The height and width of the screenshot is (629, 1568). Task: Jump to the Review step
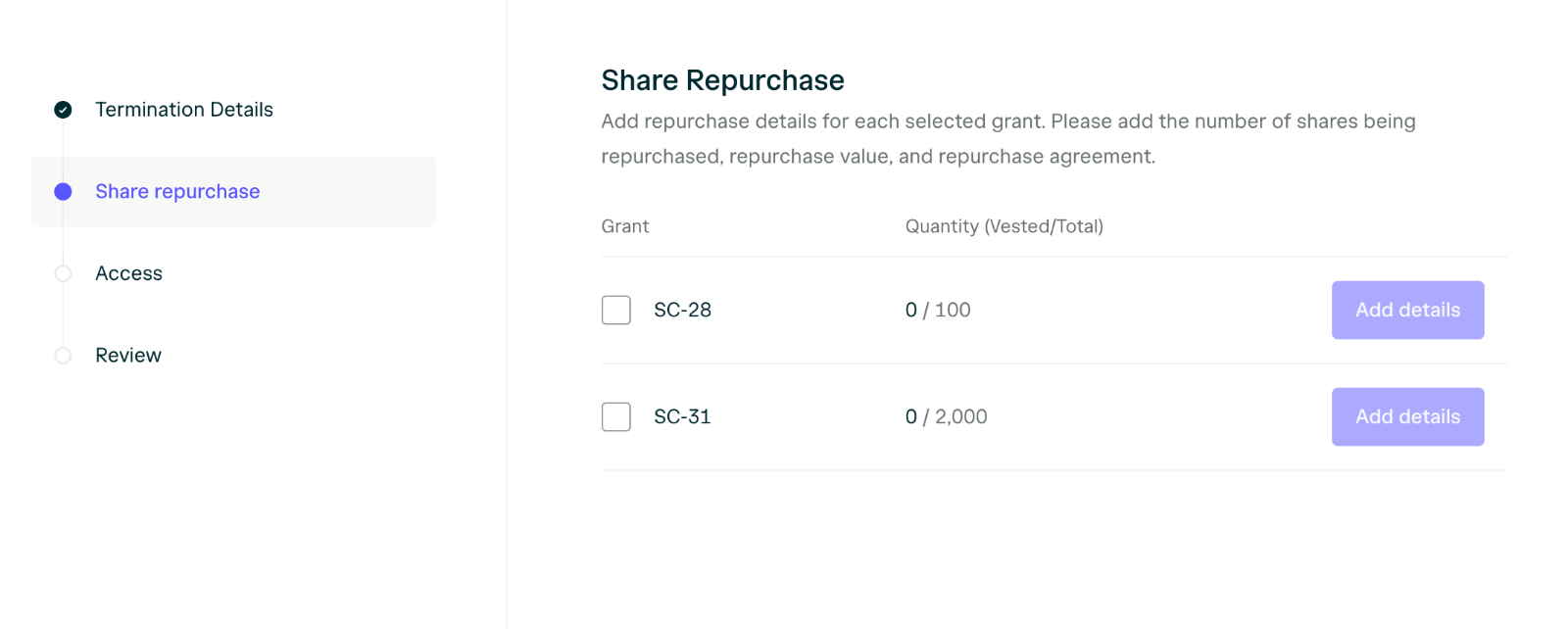pos(128,356)
